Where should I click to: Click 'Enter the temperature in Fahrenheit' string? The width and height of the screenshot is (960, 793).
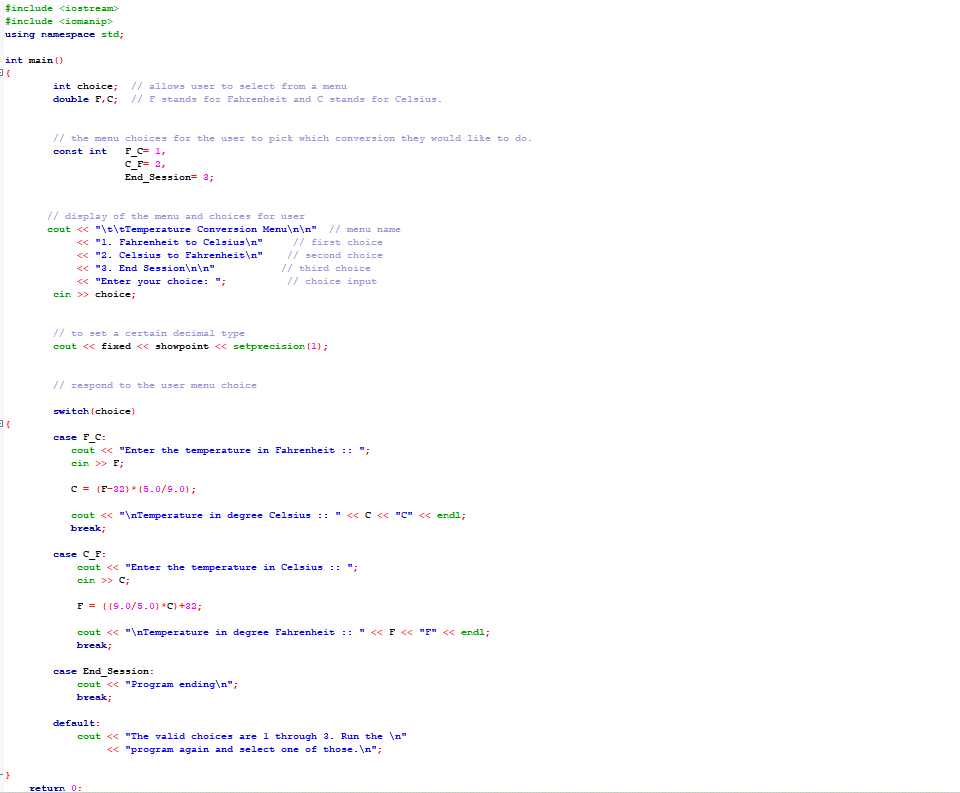click(242, 450)
